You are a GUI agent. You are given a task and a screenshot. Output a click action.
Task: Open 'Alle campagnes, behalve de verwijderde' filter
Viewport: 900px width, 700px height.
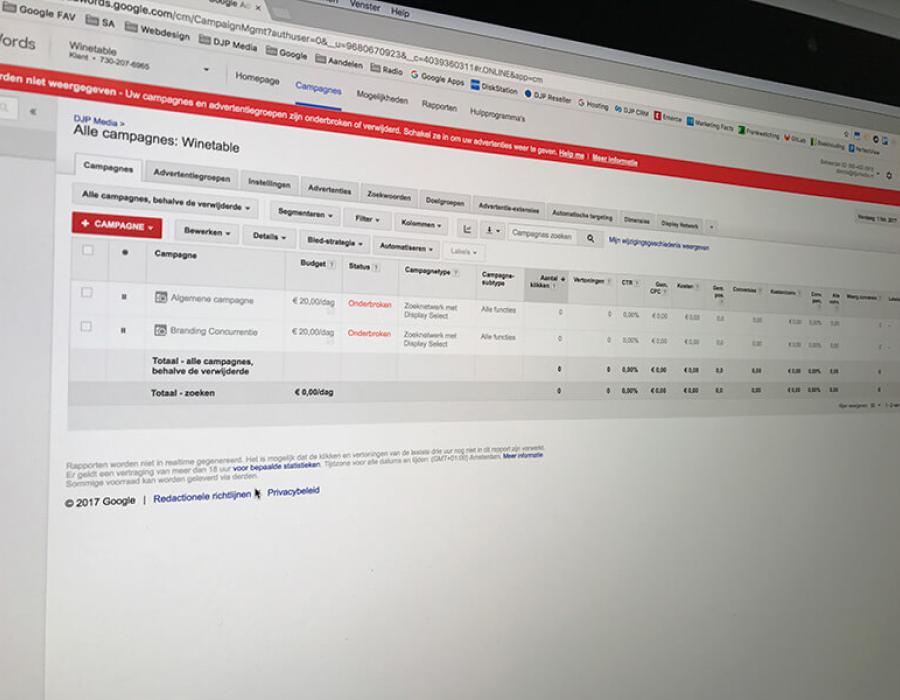tap(166, 201)
